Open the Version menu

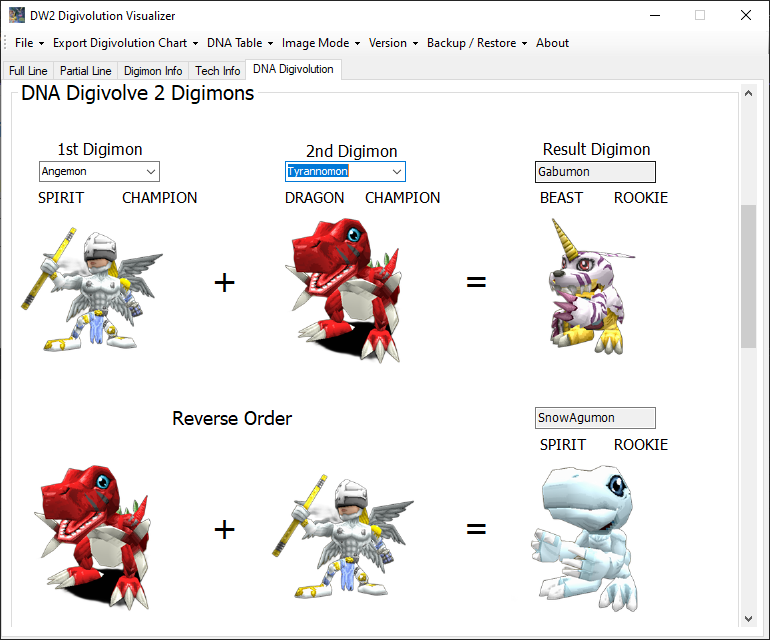coord(393,43)
